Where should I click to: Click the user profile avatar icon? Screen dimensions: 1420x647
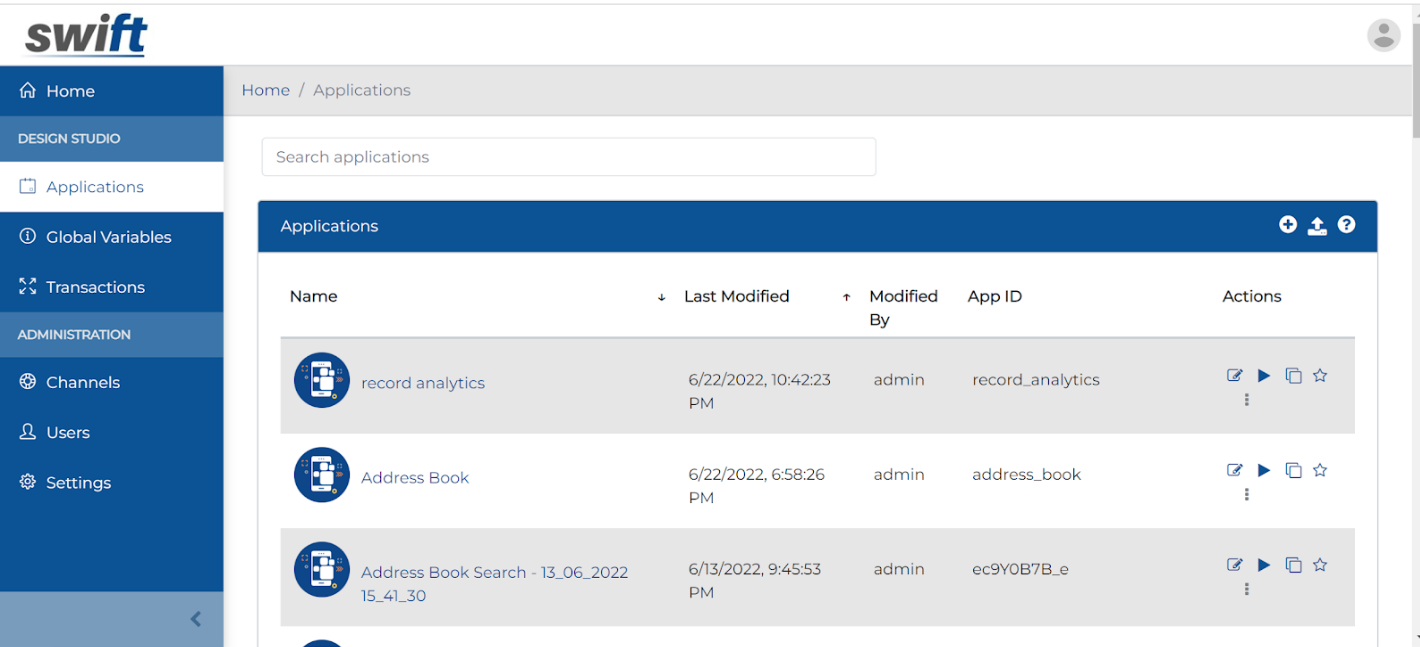coord(1384,35)
